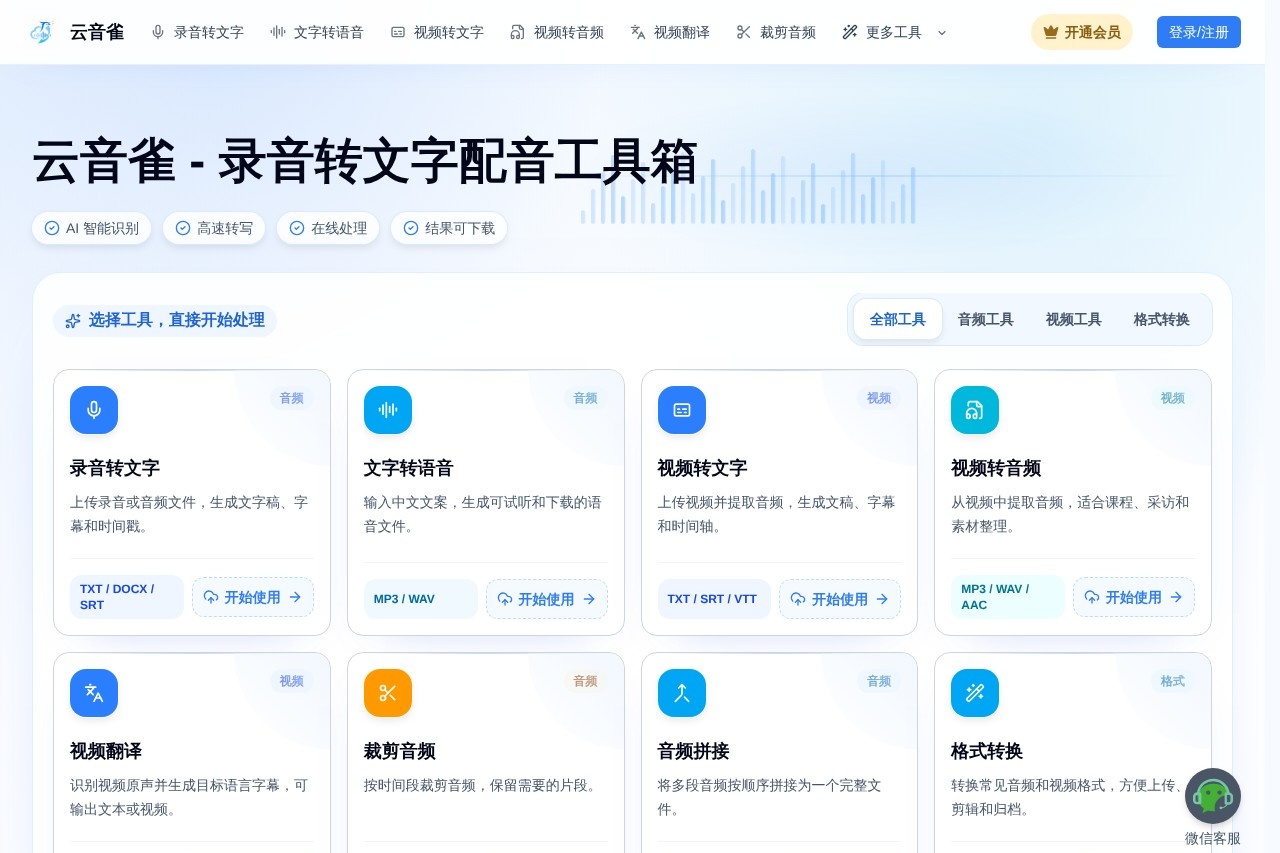Click the subtitle icon beside 视频转文字 in navigation

(398, 32)
